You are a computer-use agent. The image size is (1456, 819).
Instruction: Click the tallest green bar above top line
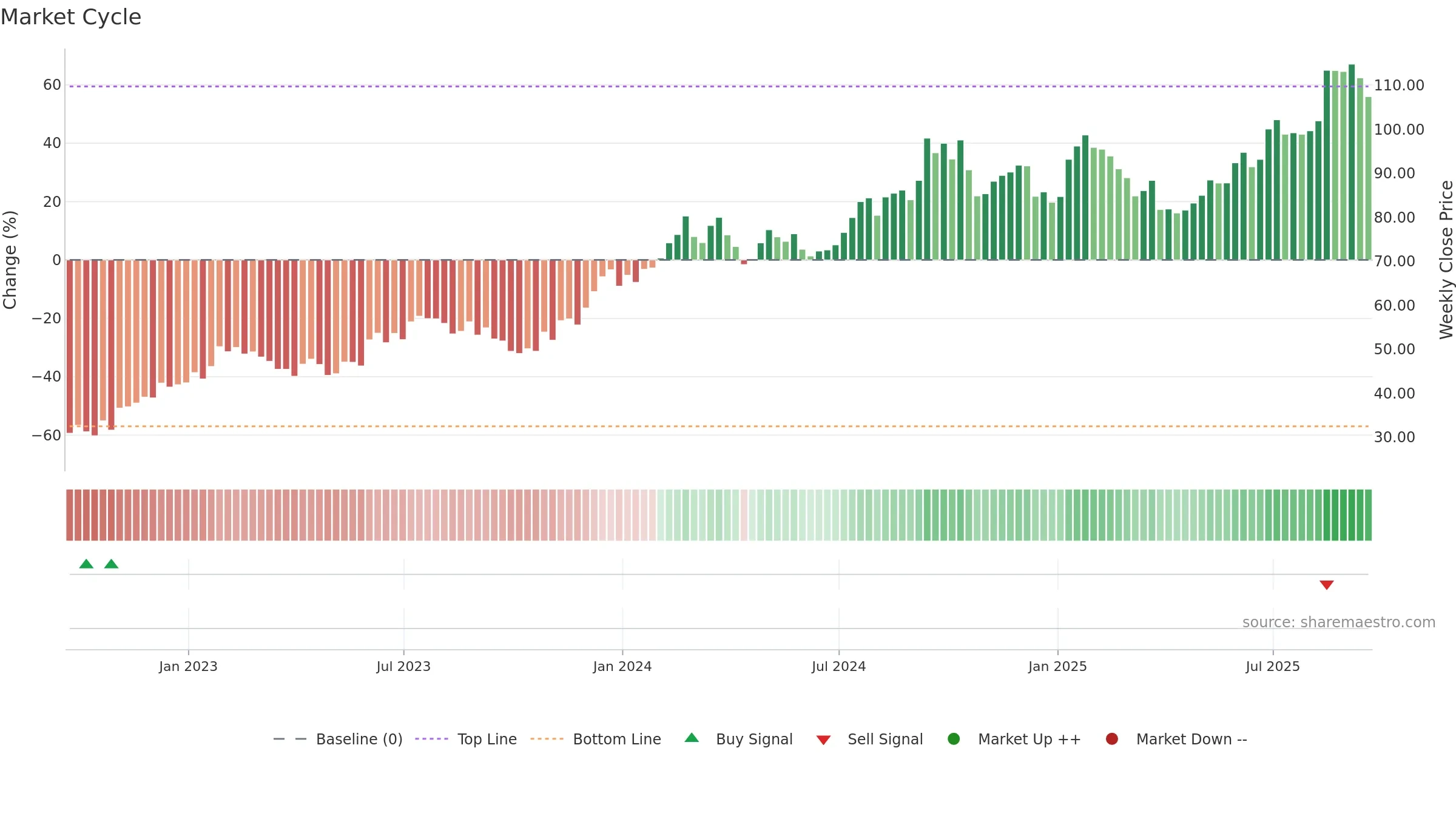[x=1352, y=162]
